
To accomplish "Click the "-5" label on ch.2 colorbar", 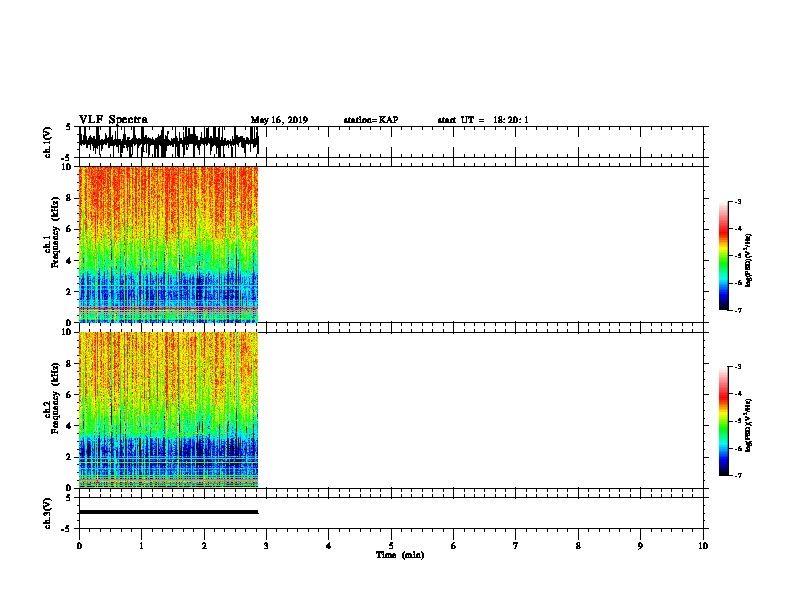I will point(737,421).
